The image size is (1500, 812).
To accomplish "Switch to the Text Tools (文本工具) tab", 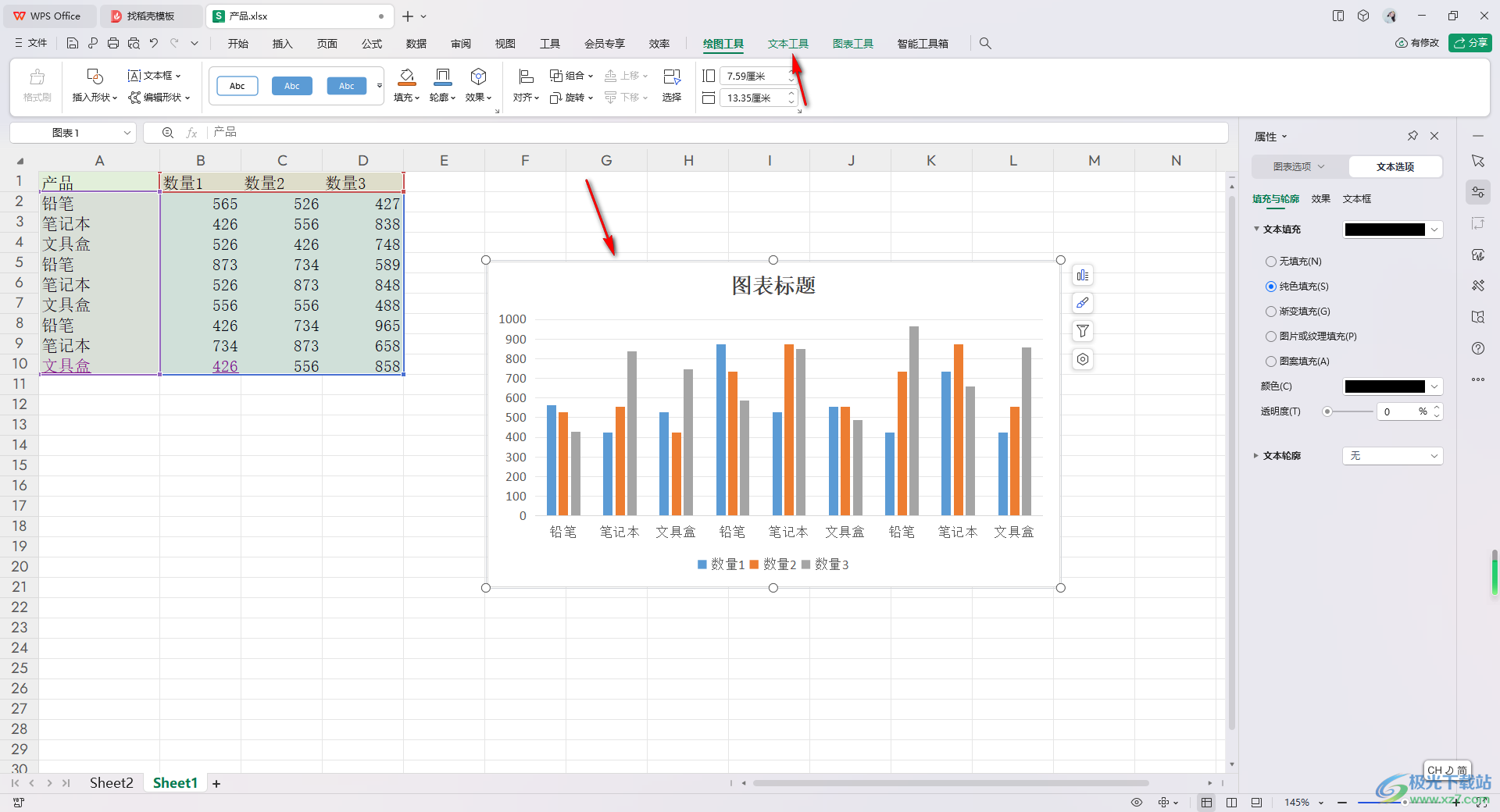I will point(787,44).
